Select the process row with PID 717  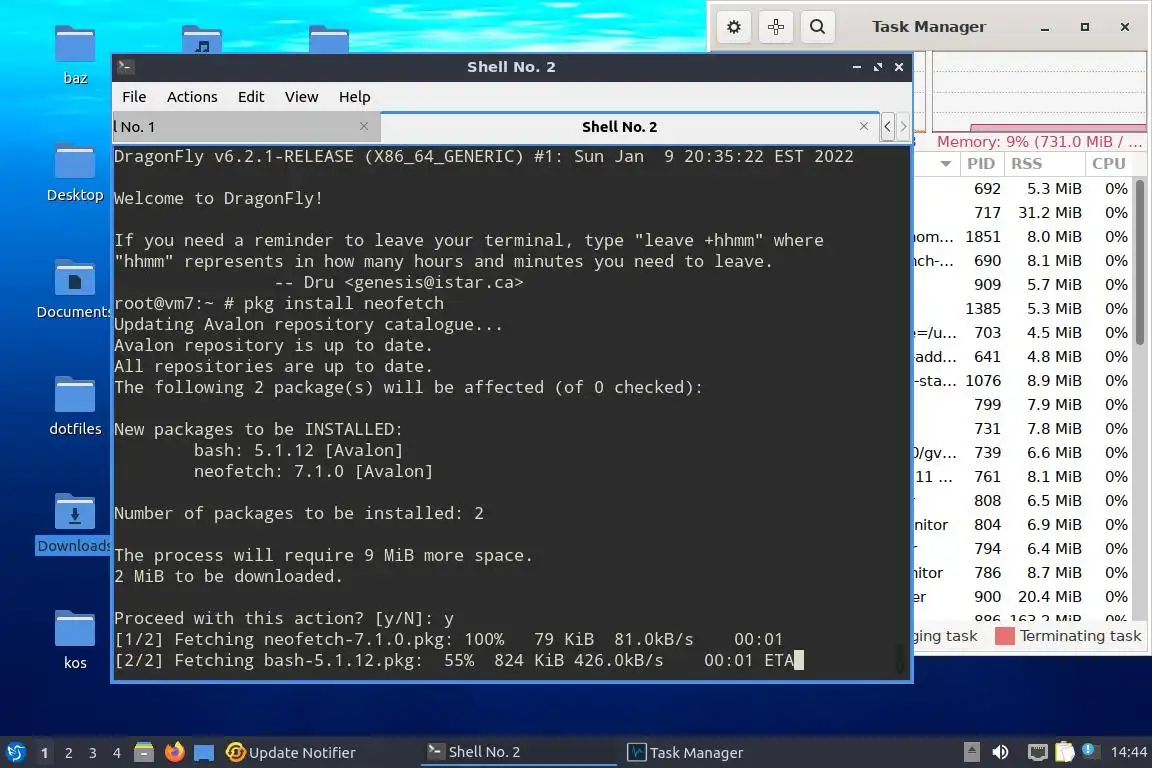point(1022,213)
